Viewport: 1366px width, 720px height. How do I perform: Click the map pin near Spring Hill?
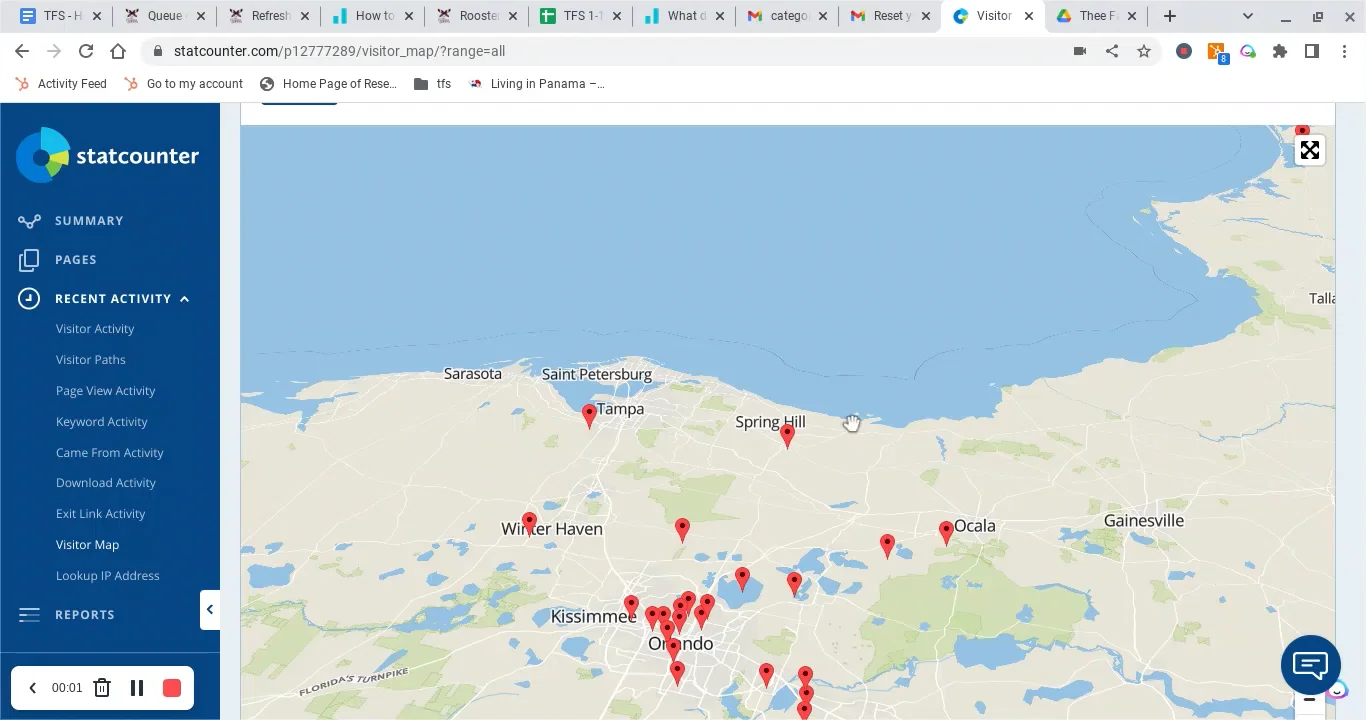(787, 436)
